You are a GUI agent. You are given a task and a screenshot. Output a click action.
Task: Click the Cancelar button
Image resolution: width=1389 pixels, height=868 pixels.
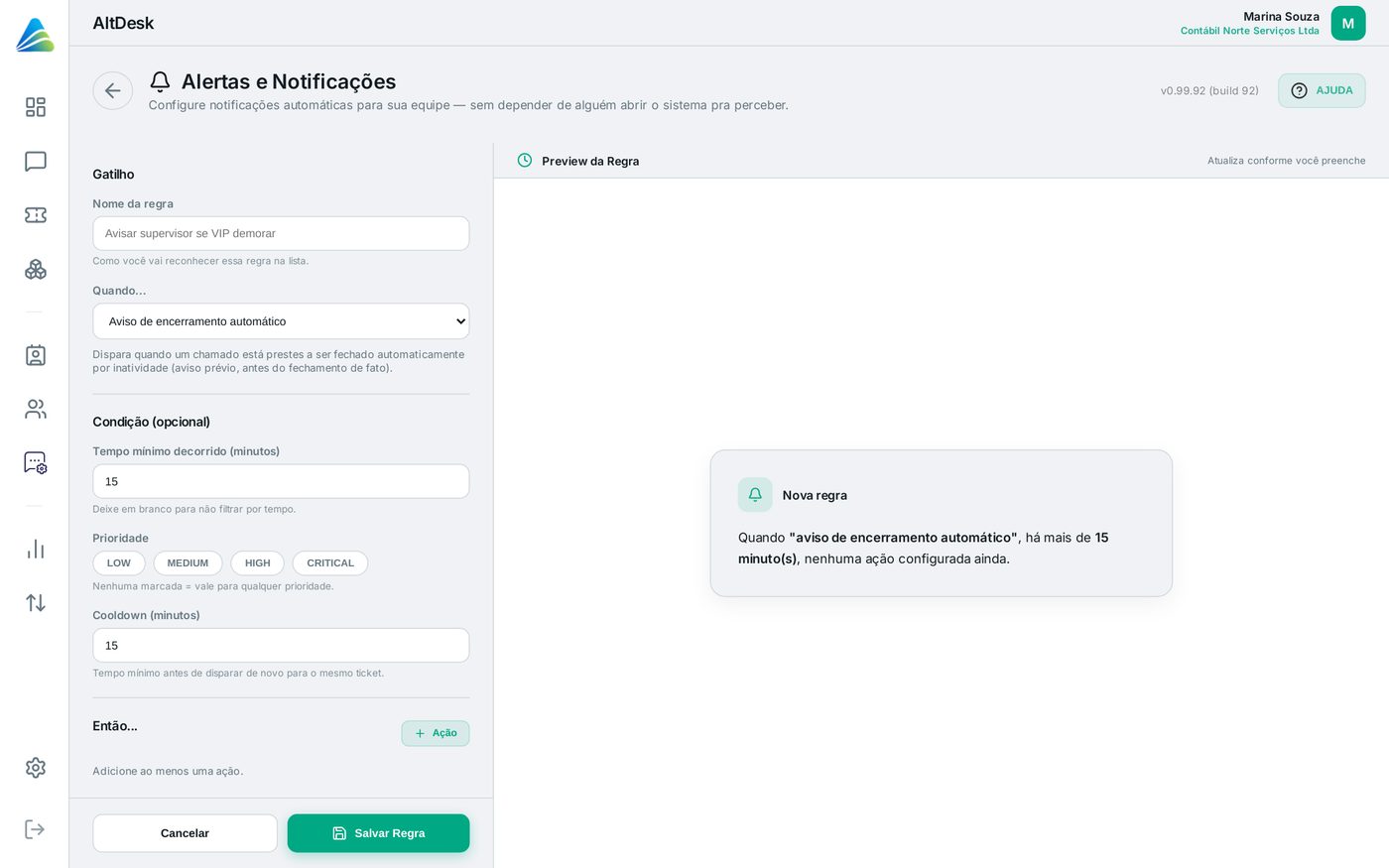click(x=186, y=833)
